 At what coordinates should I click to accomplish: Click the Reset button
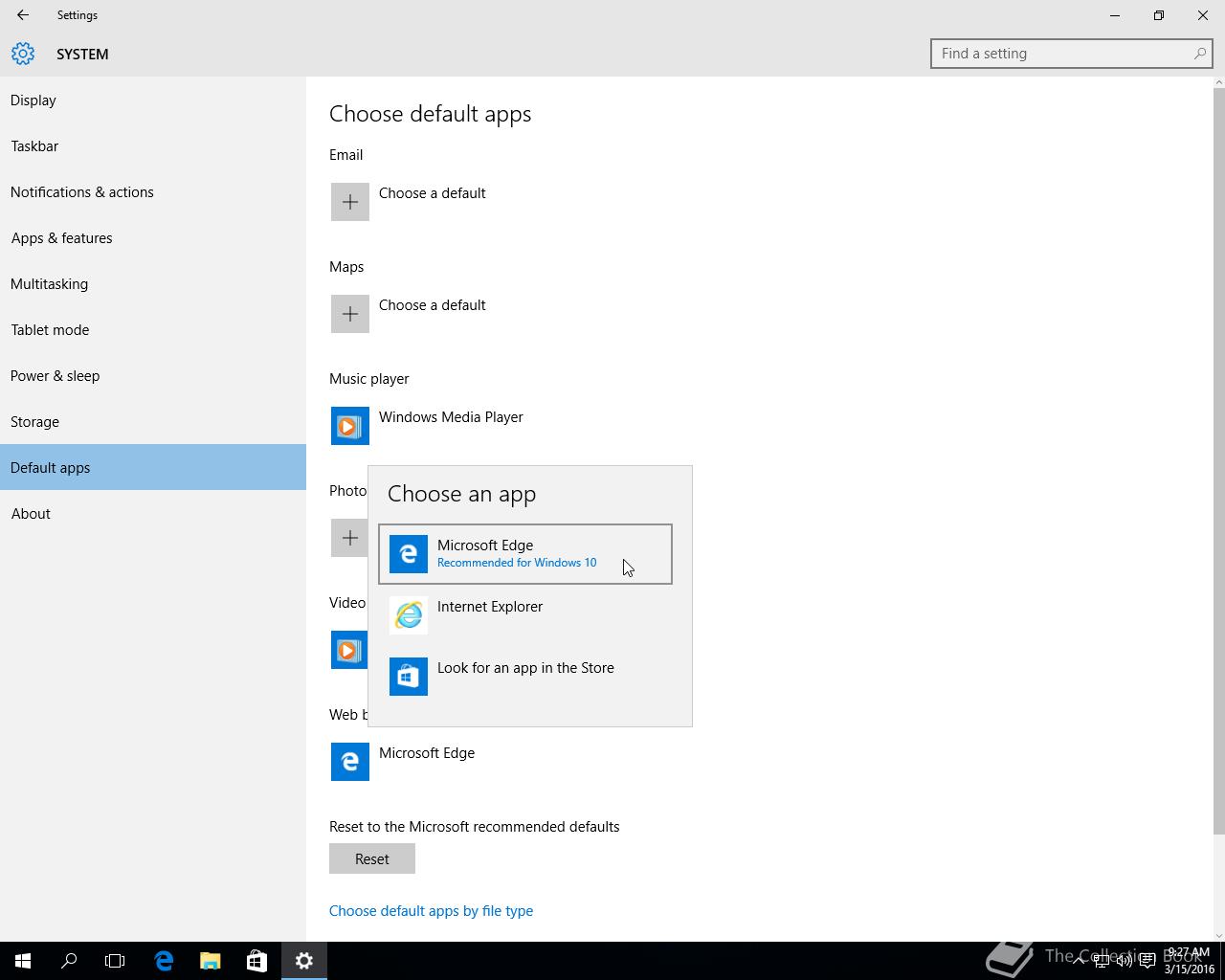pyautogui.click(x=372, y=858)
